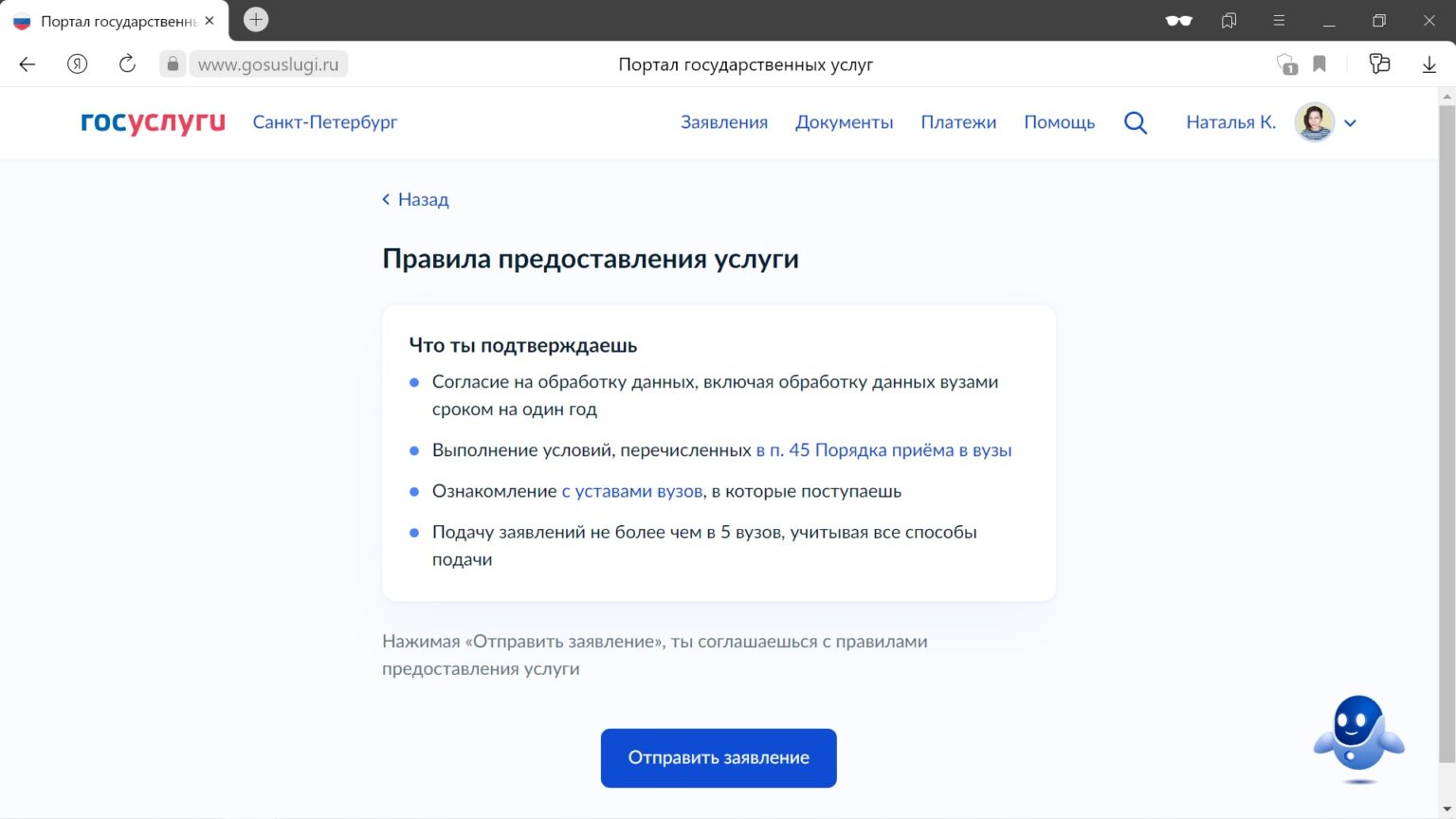Viewport: 1456px width, 819px height.
Task: Open the Платежи section
Action: 958,122
